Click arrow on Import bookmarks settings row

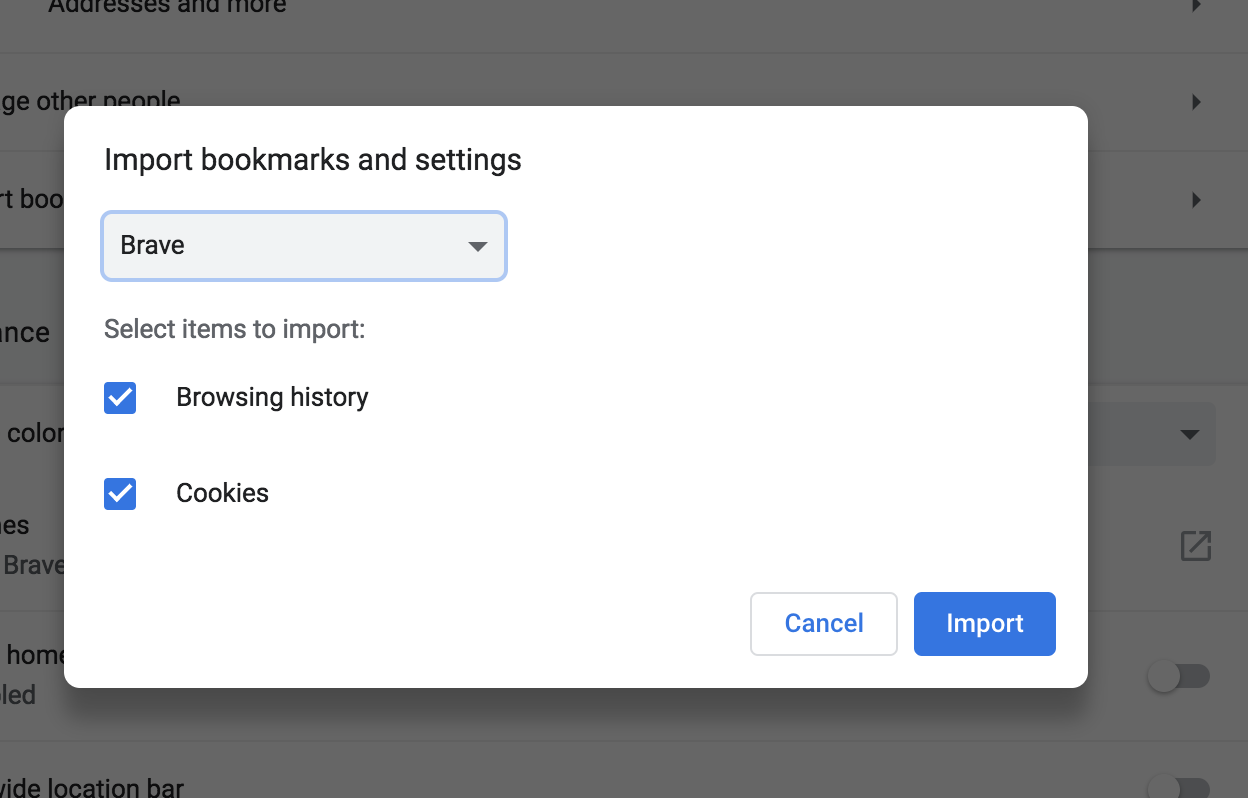(x=1196, y=200)
